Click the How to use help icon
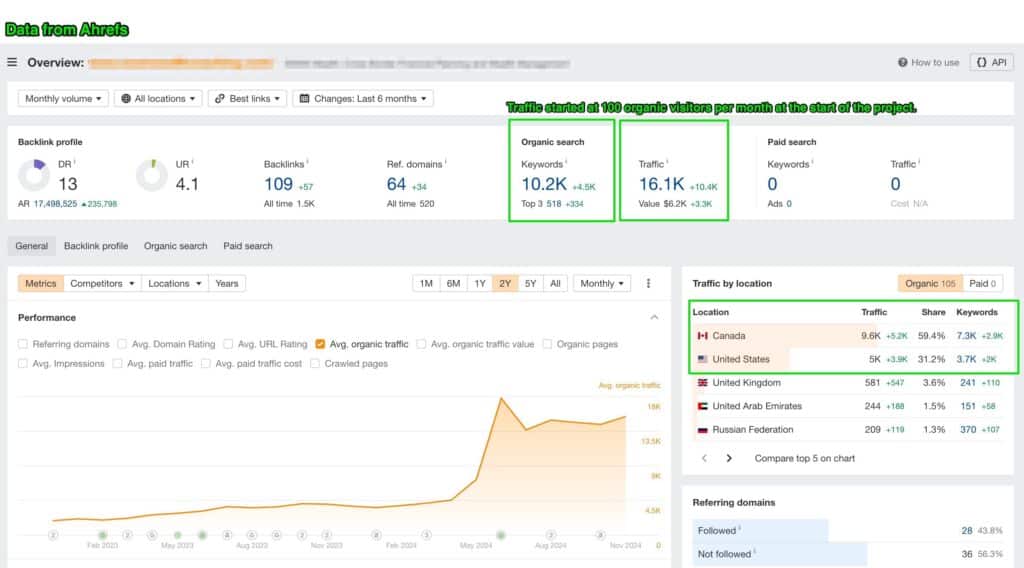 tap(903, 62)
